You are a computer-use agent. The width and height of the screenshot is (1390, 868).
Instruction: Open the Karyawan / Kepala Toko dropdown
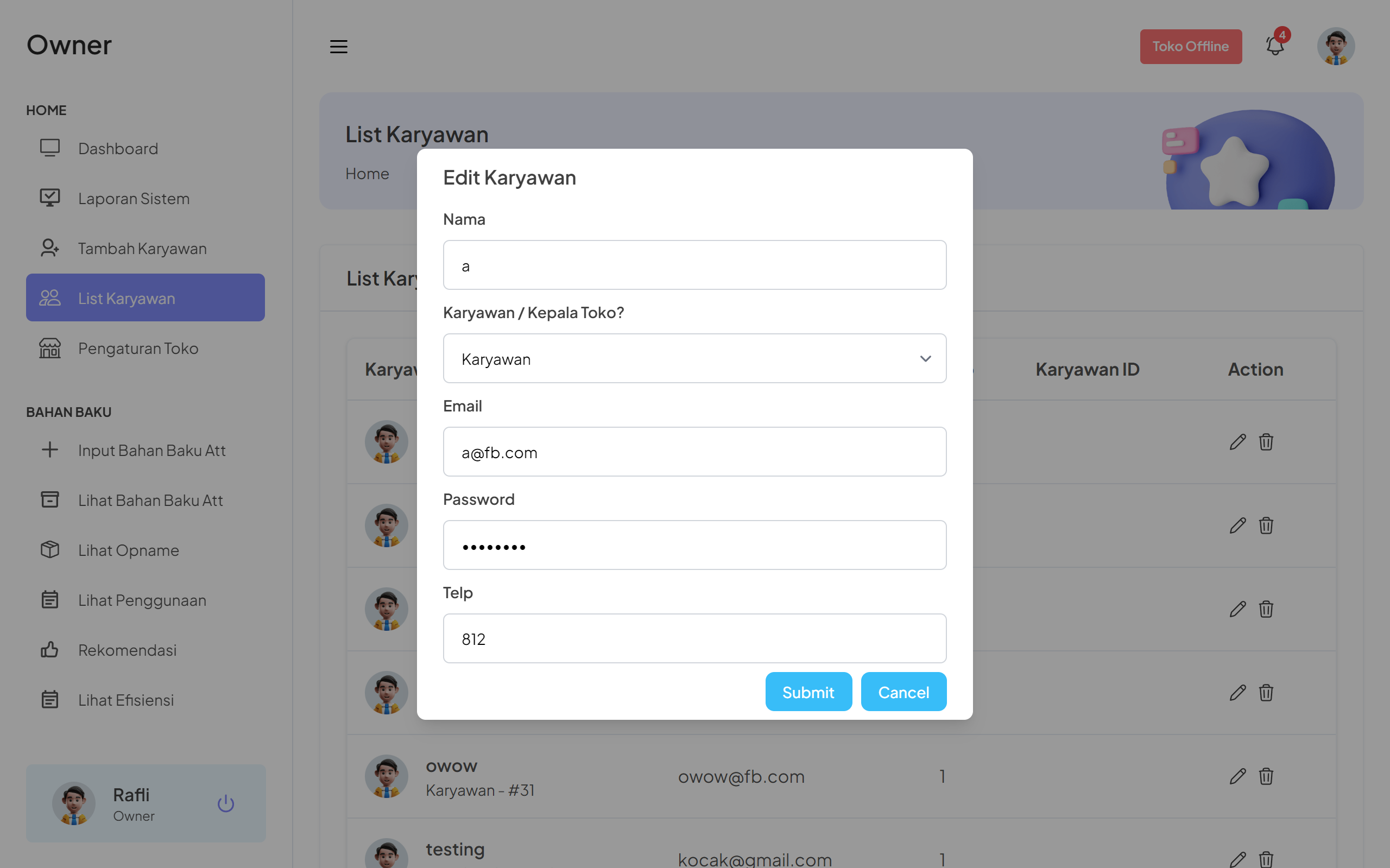coord(694,358)
